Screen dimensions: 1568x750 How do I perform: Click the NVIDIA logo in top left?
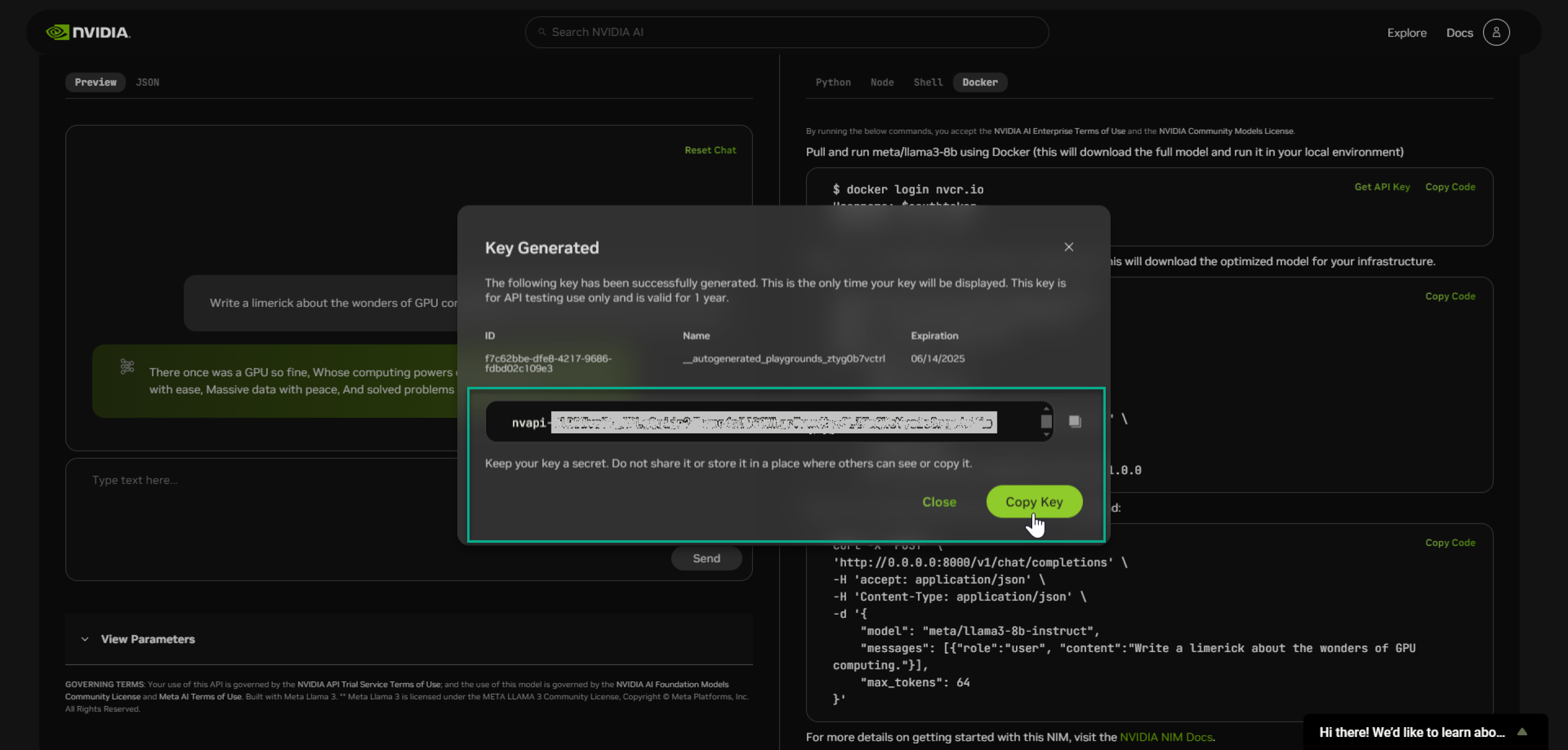click(89, 32)
